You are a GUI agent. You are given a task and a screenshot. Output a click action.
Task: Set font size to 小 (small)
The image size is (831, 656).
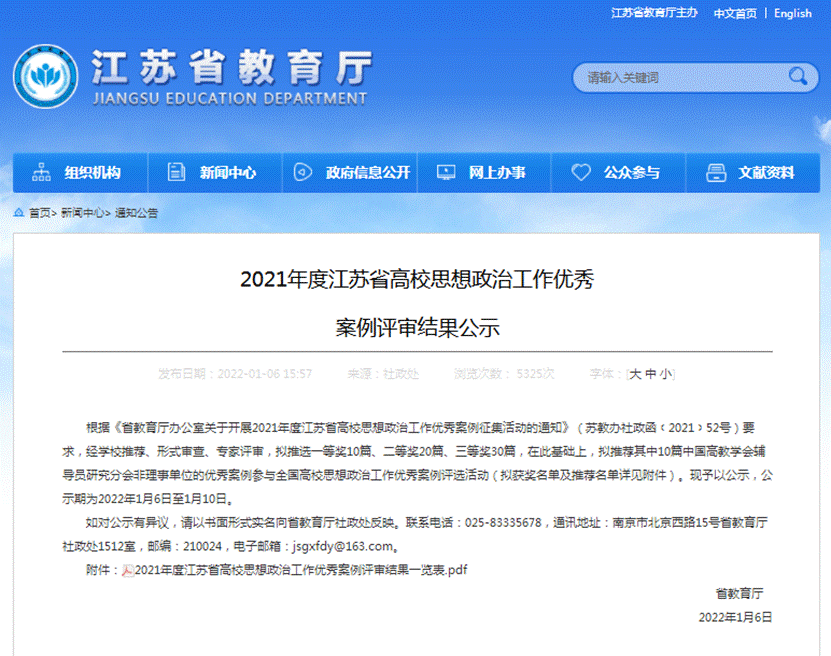pos(665,374)
